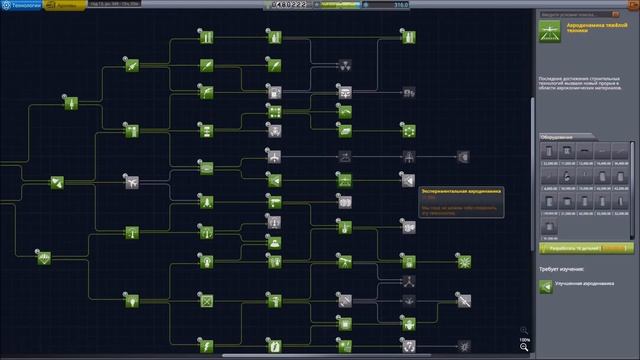Click the tech tree vertical scrollbar
This screenshot has height=360, width=640.
click(x=532, y=173)
